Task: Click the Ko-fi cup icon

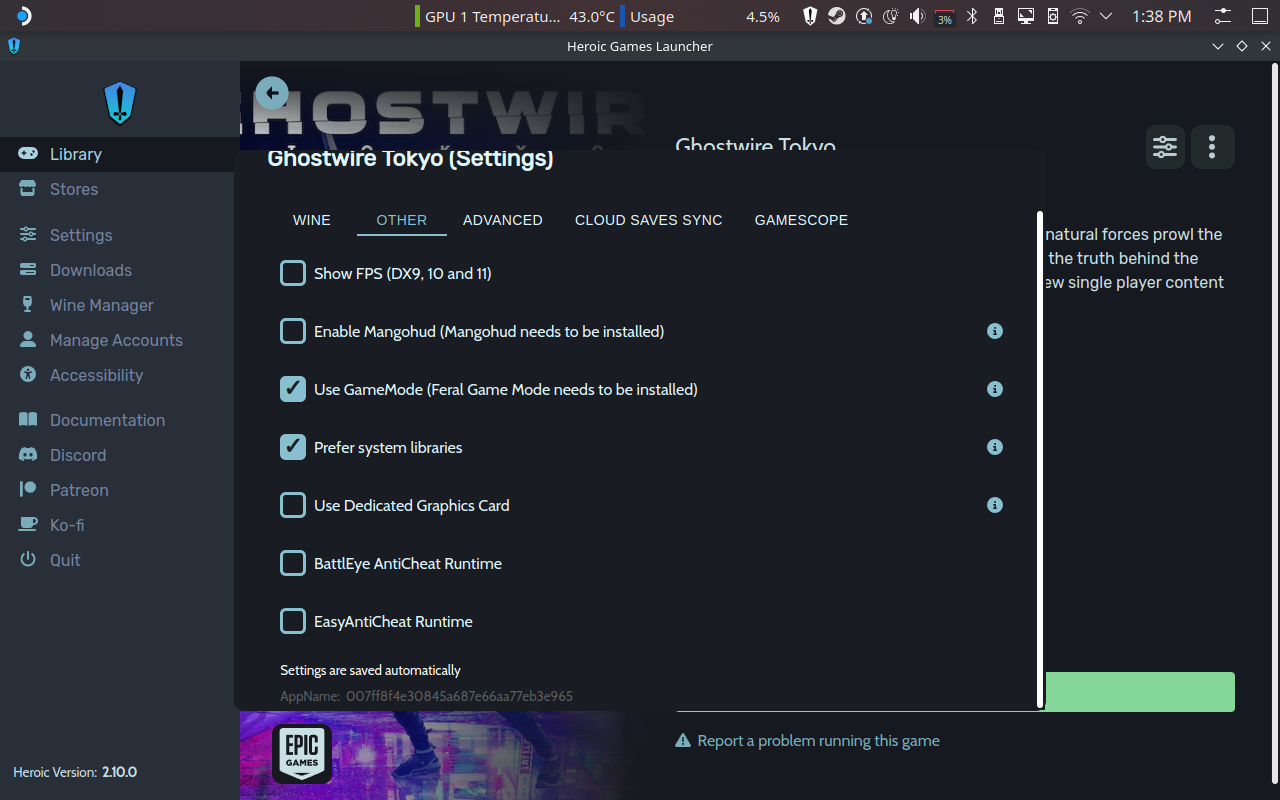Action: pos(28,525)
